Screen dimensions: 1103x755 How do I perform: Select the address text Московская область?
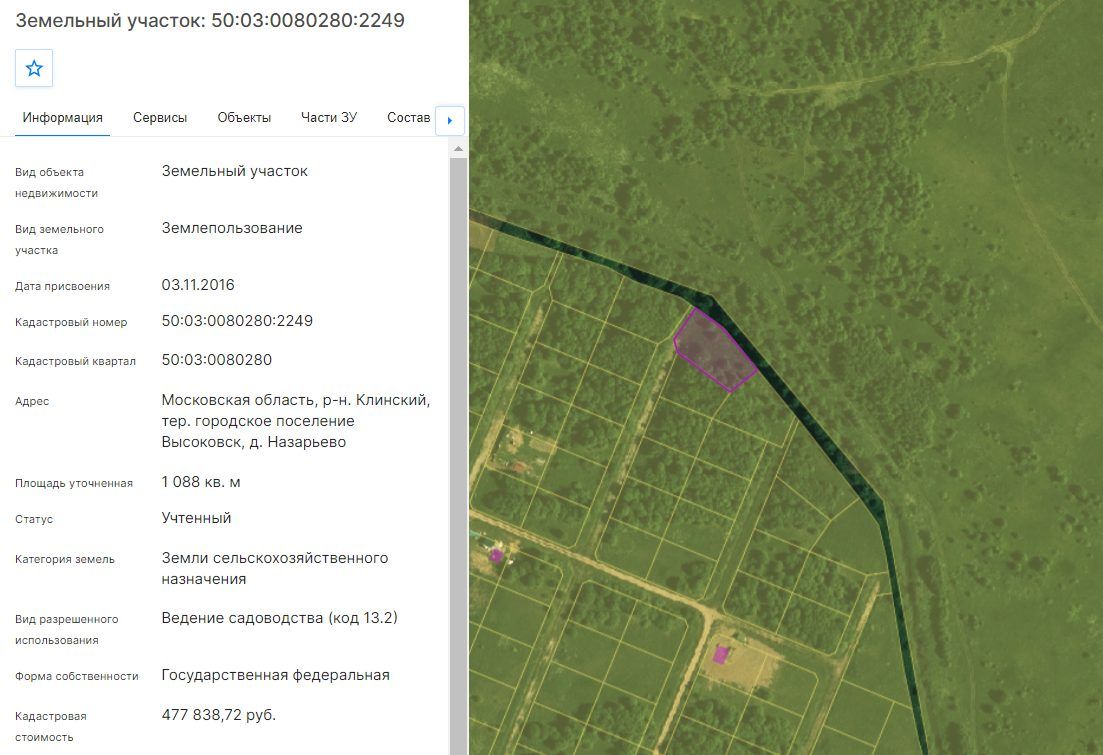pos(239,400)
